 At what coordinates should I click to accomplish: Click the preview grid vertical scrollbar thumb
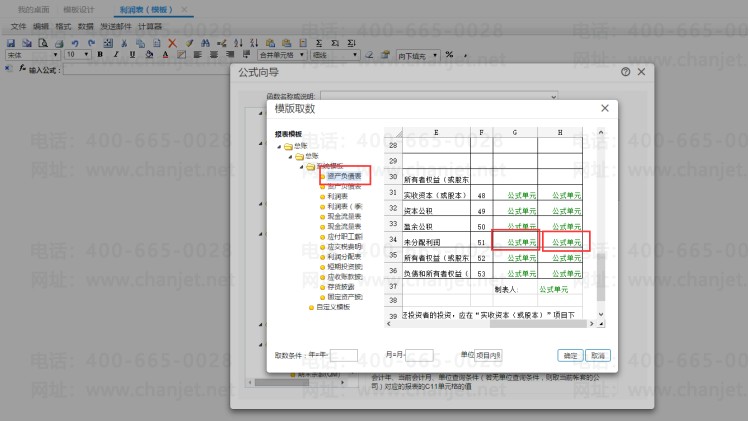601,277
